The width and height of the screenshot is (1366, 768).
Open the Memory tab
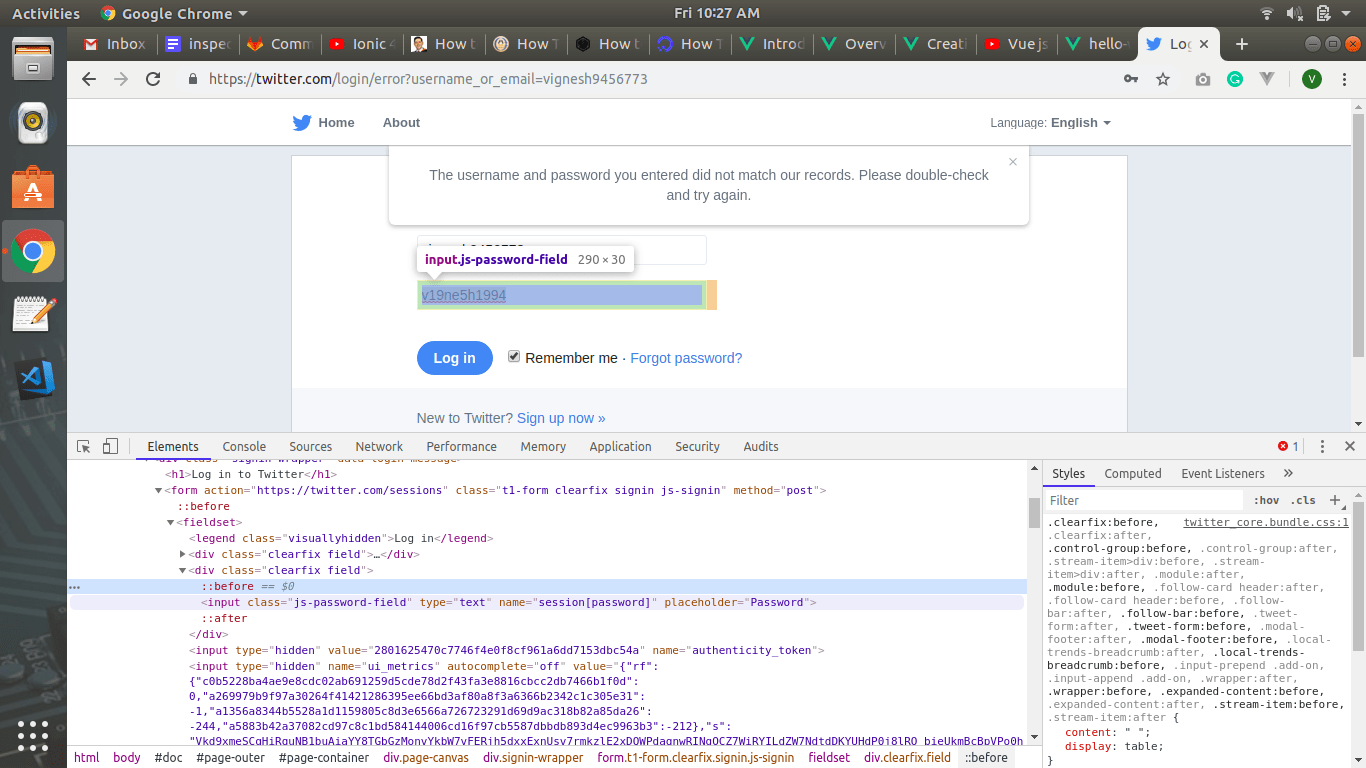coord(543,447)
